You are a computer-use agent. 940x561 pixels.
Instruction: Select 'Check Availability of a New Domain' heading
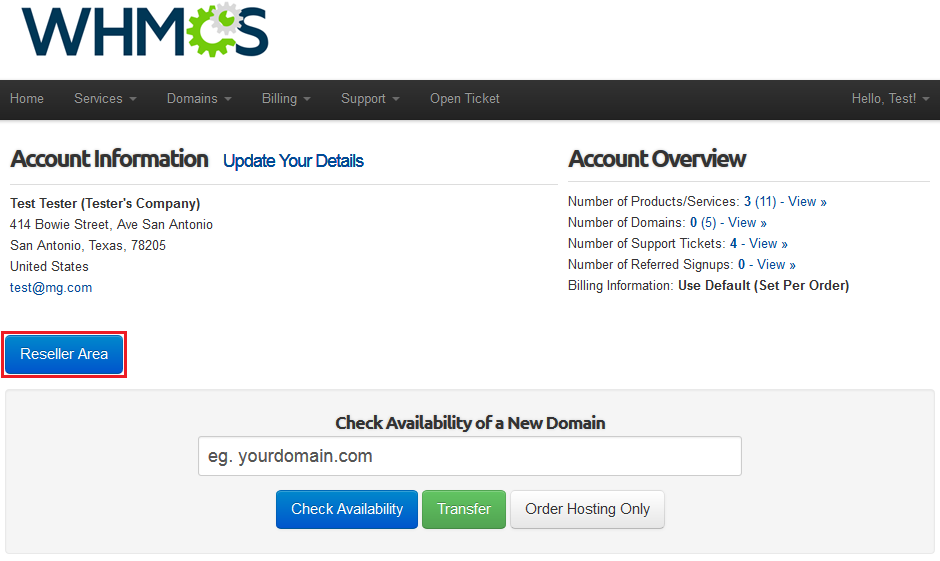tap(470, 423)
